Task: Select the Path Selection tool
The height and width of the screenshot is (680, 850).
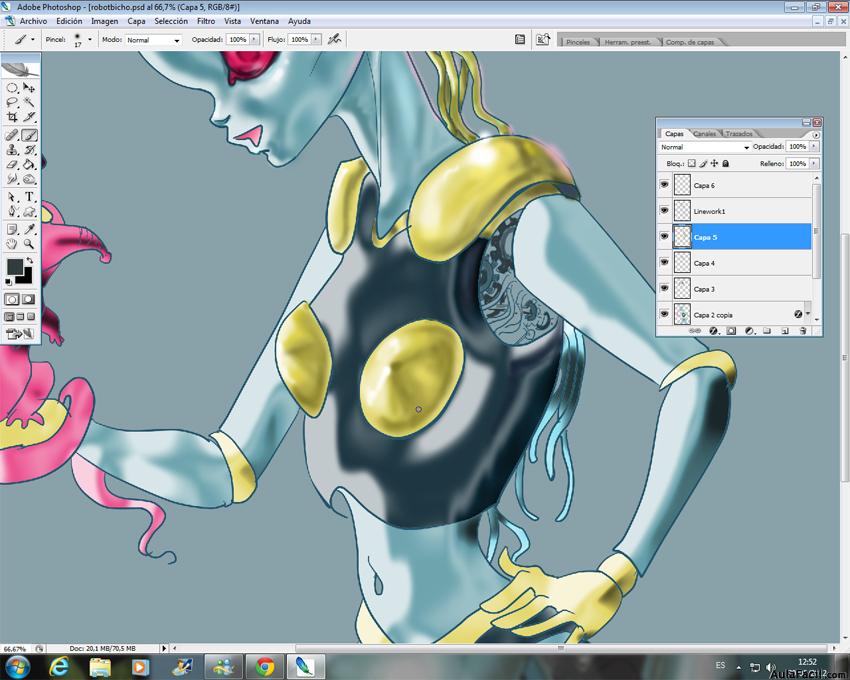Action: point(12,197)
